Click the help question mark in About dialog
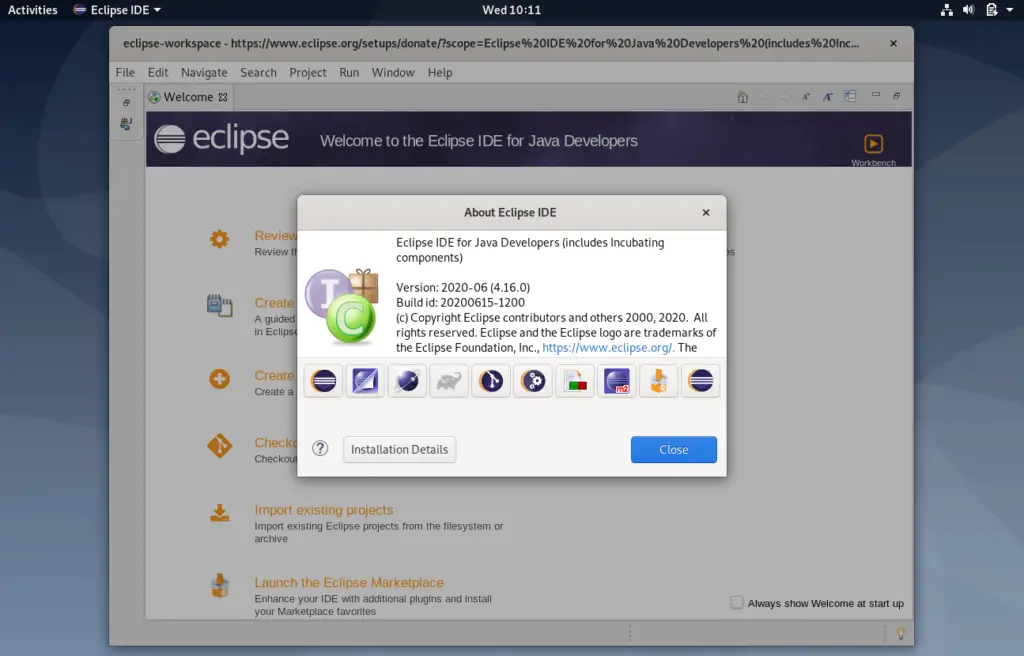The height and width of the screenshot is (656, 1024). click(319, 449)
